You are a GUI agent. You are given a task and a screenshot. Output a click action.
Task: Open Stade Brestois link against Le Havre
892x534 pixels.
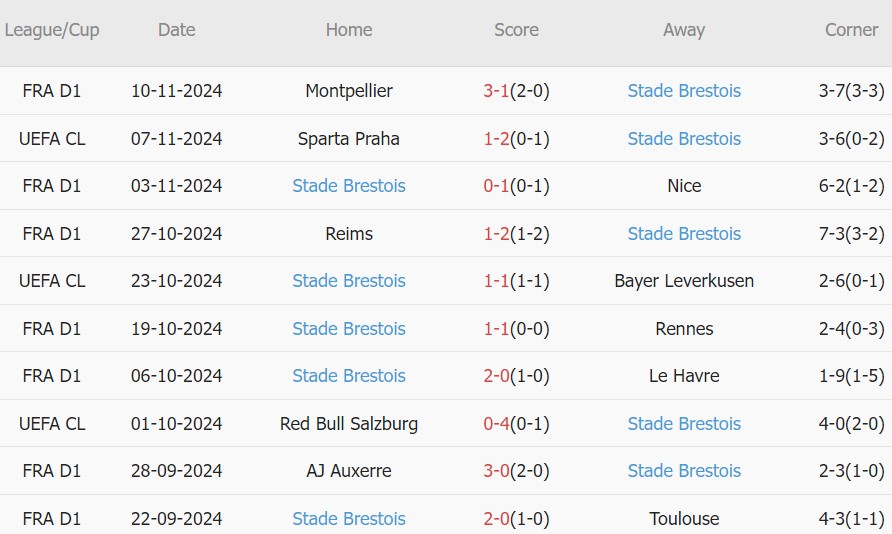pos(349,376)
